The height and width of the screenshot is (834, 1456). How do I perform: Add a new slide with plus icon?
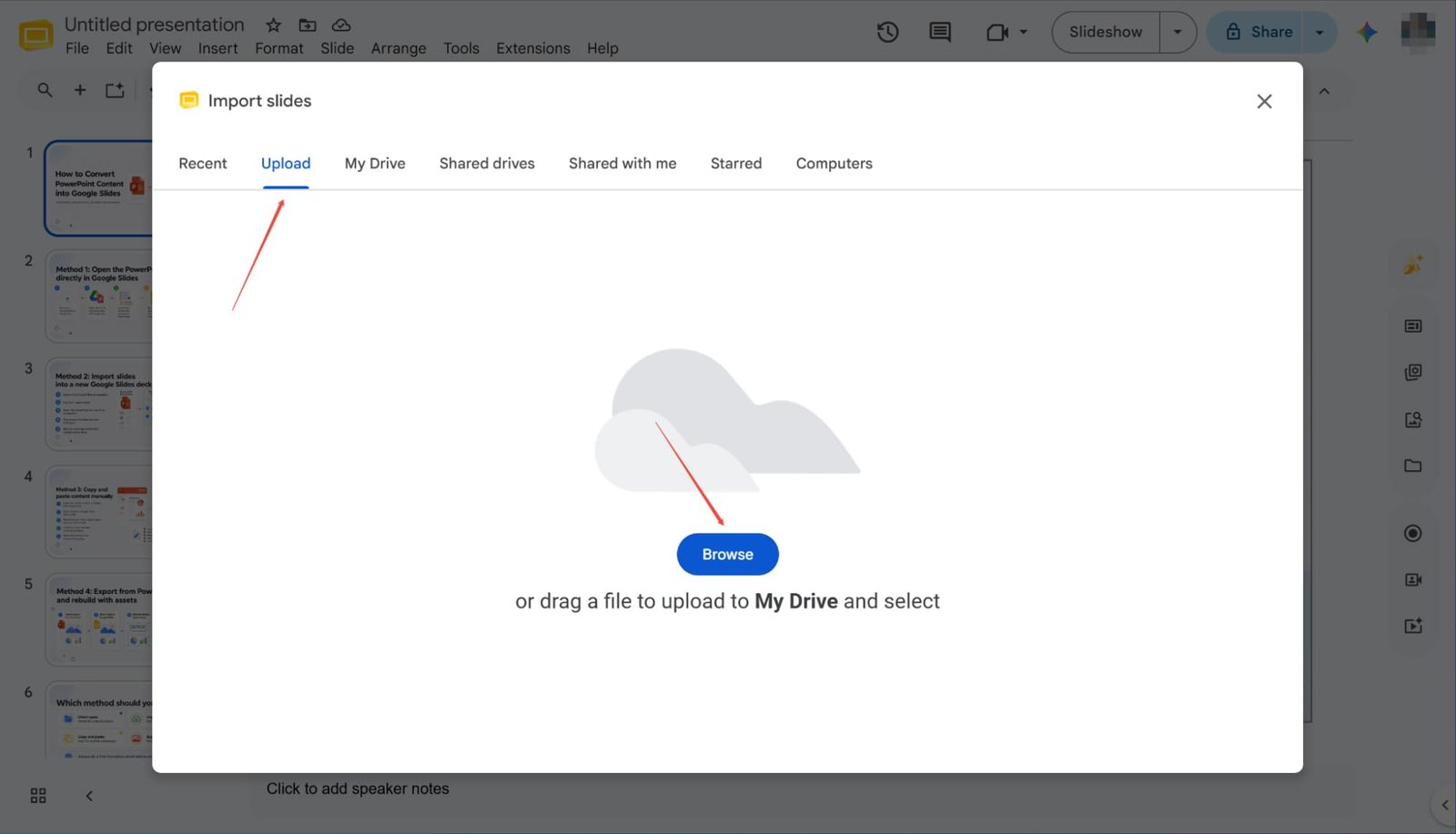click(x=80, y=90)
